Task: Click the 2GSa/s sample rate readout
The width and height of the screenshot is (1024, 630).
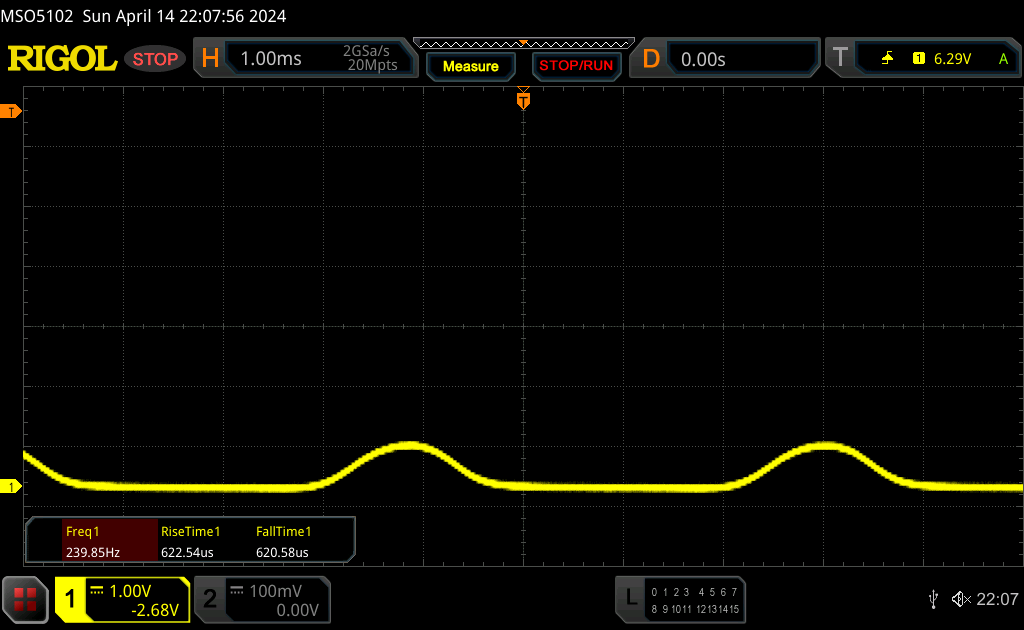Action: click(x=366, y=51)
